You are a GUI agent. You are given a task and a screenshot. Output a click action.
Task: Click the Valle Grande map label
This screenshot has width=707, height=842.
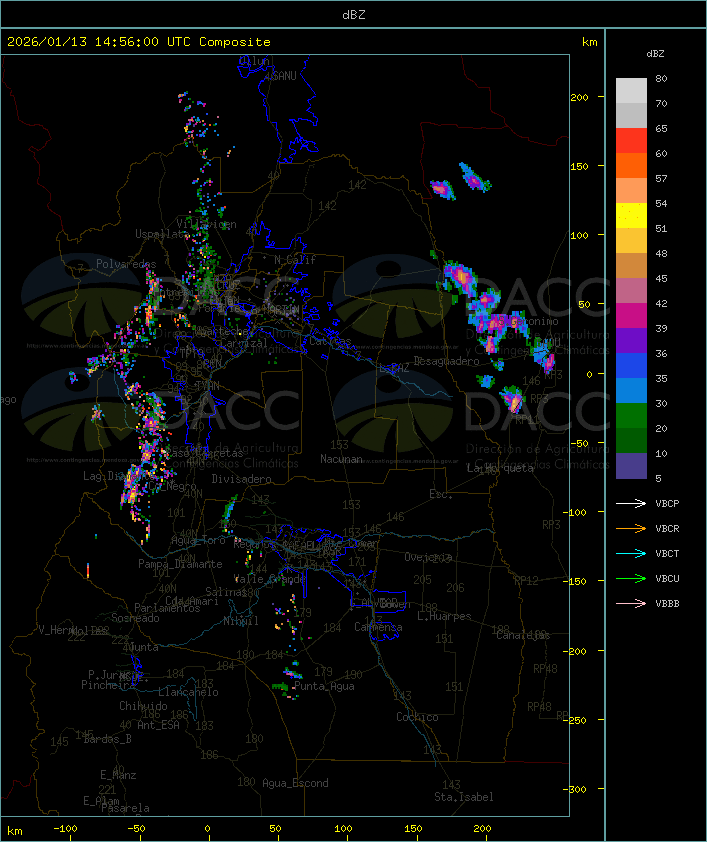[269, 579]
